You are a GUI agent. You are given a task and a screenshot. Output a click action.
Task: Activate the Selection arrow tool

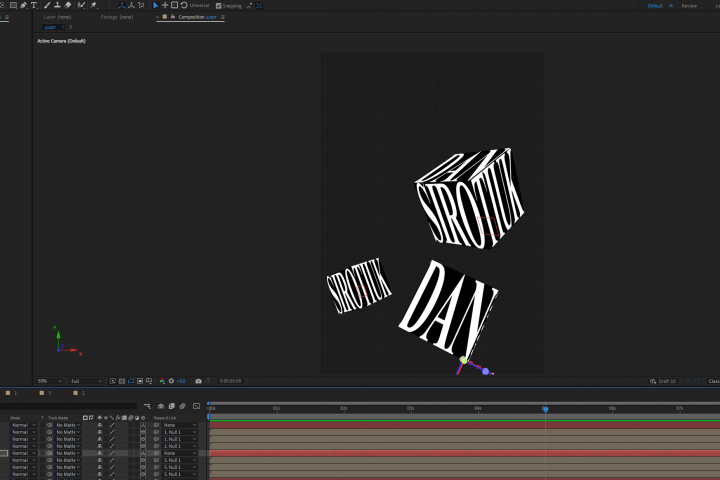(156, 6)
